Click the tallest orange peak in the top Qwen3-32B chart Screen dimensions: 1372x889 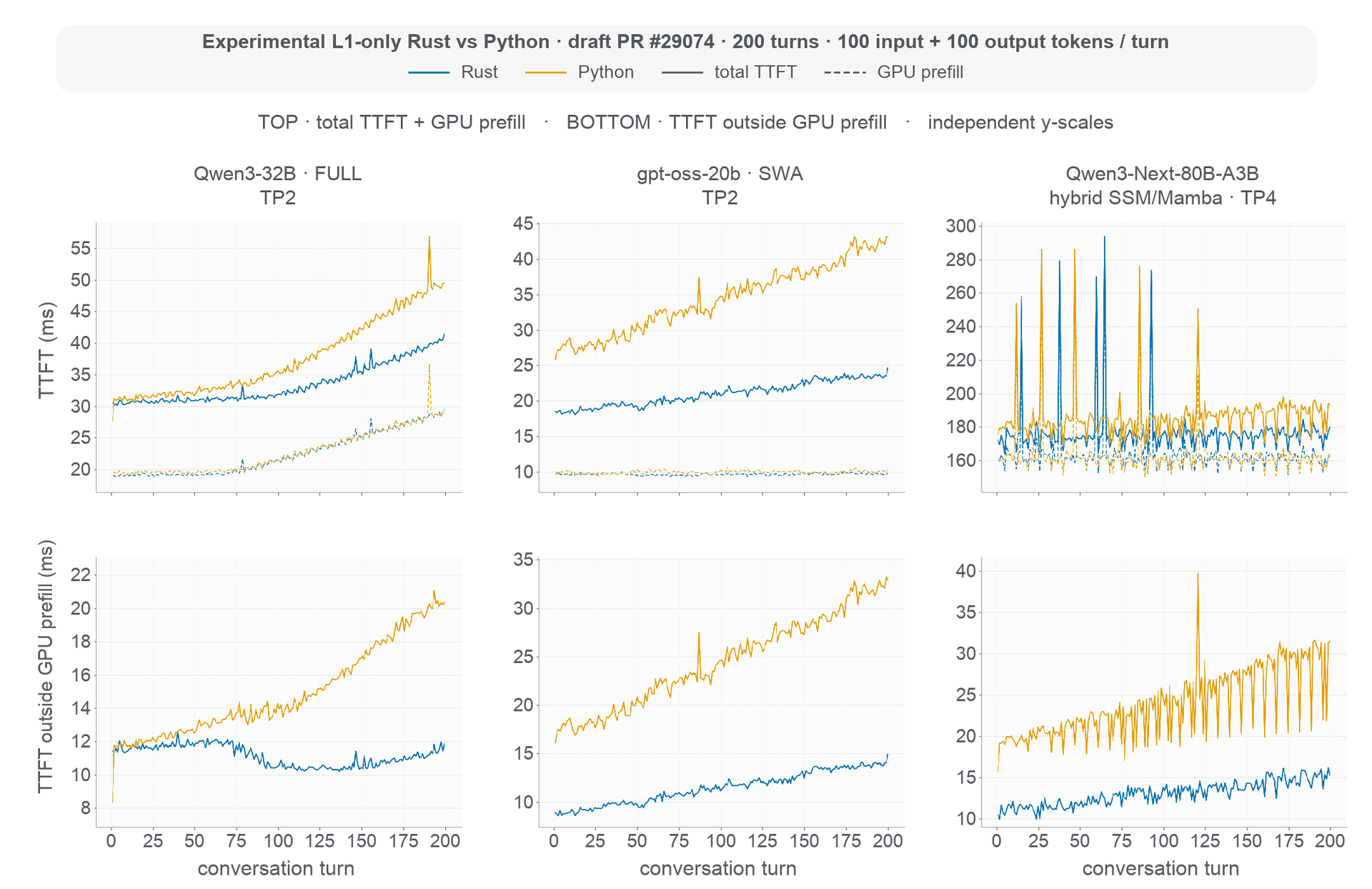pyautogui.click(x=429, y=239)
